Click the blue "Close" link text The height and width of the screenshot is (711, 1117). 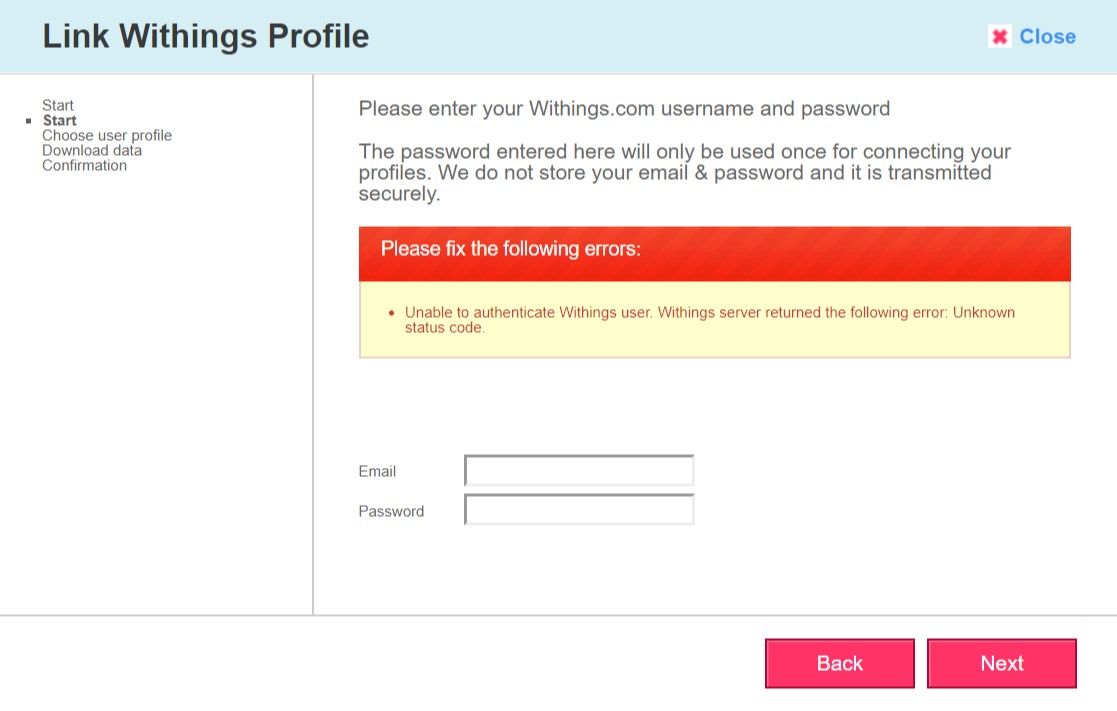coord(1047,37)
